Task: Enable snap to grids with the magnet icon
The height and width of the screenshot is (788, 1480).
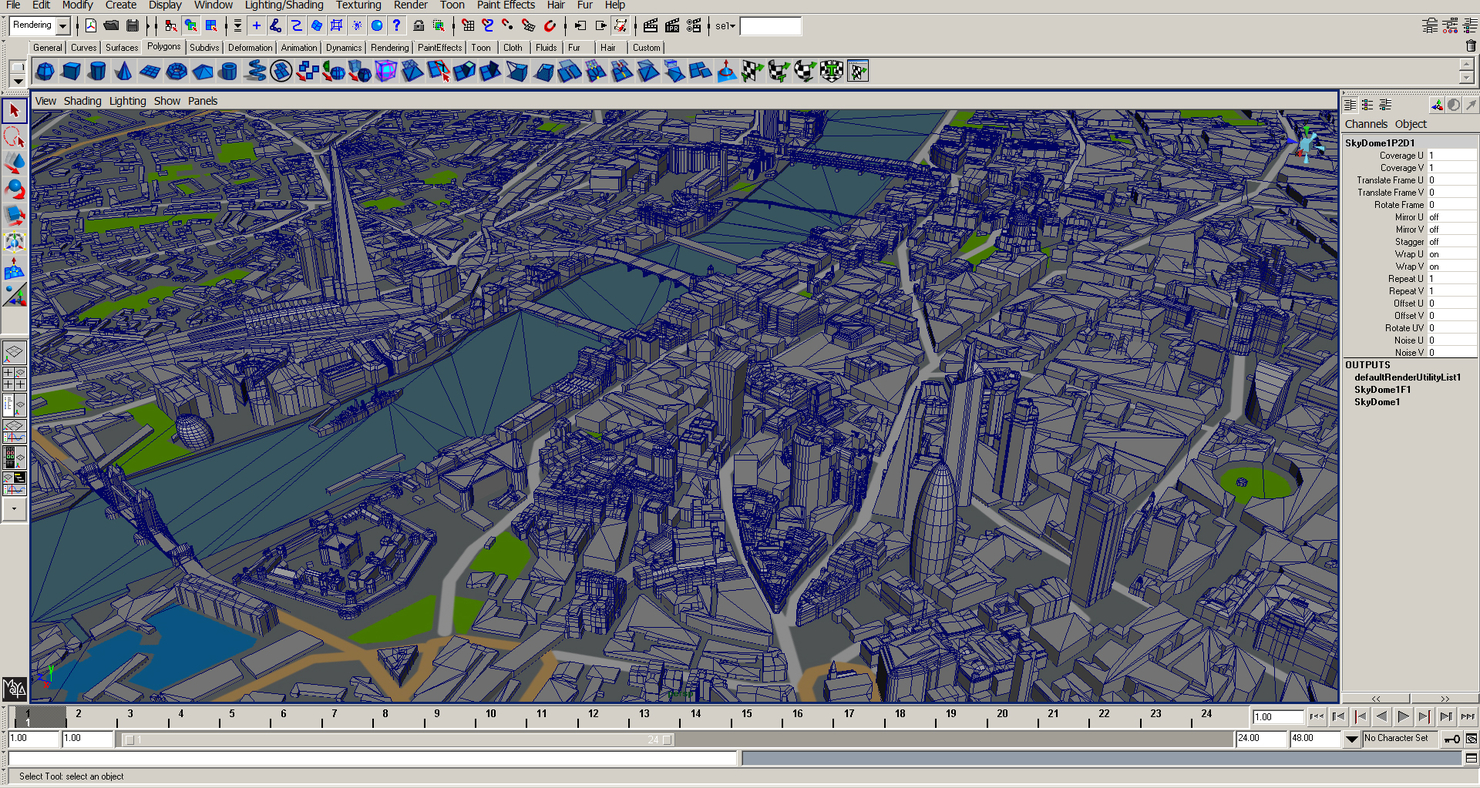Action: pyautogui.click(x=469, y=25)
